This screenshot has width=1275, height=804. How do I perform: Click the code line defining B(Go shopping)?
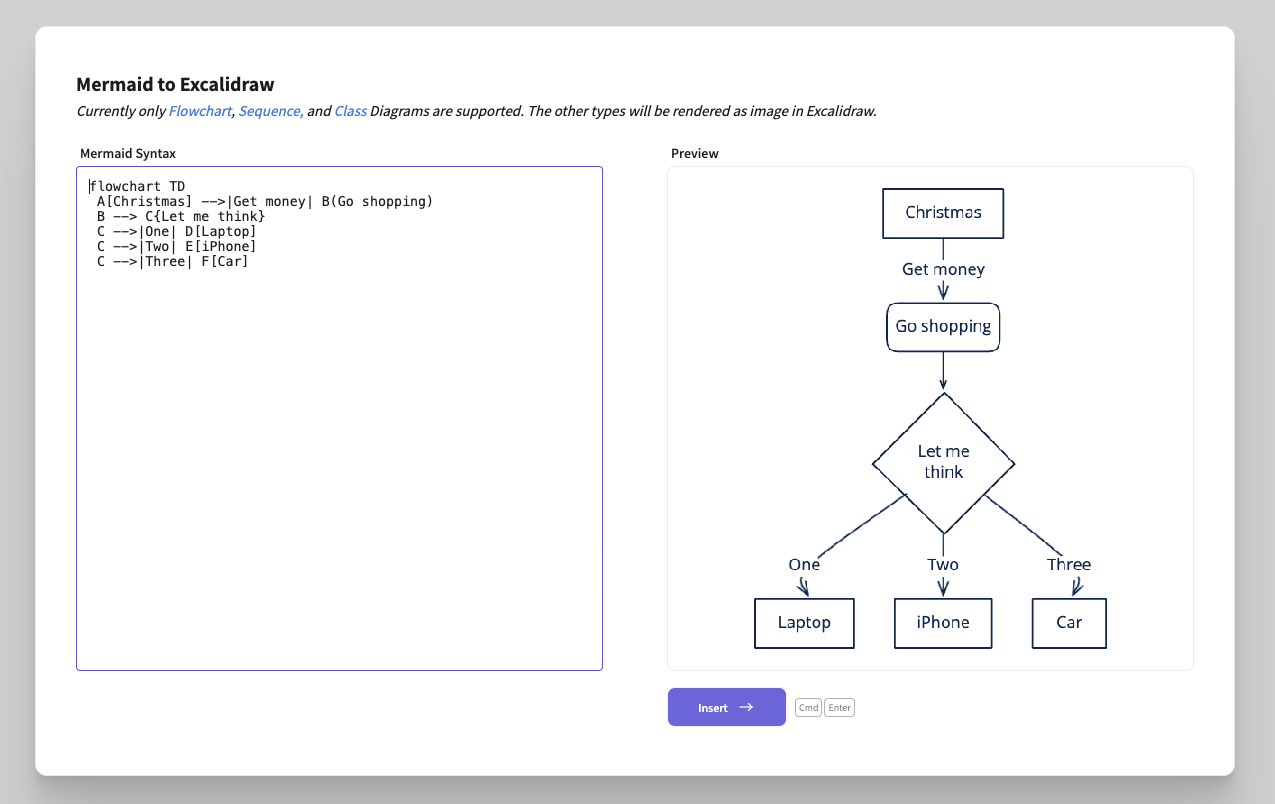pyautogui.click(x=265, y=201)
